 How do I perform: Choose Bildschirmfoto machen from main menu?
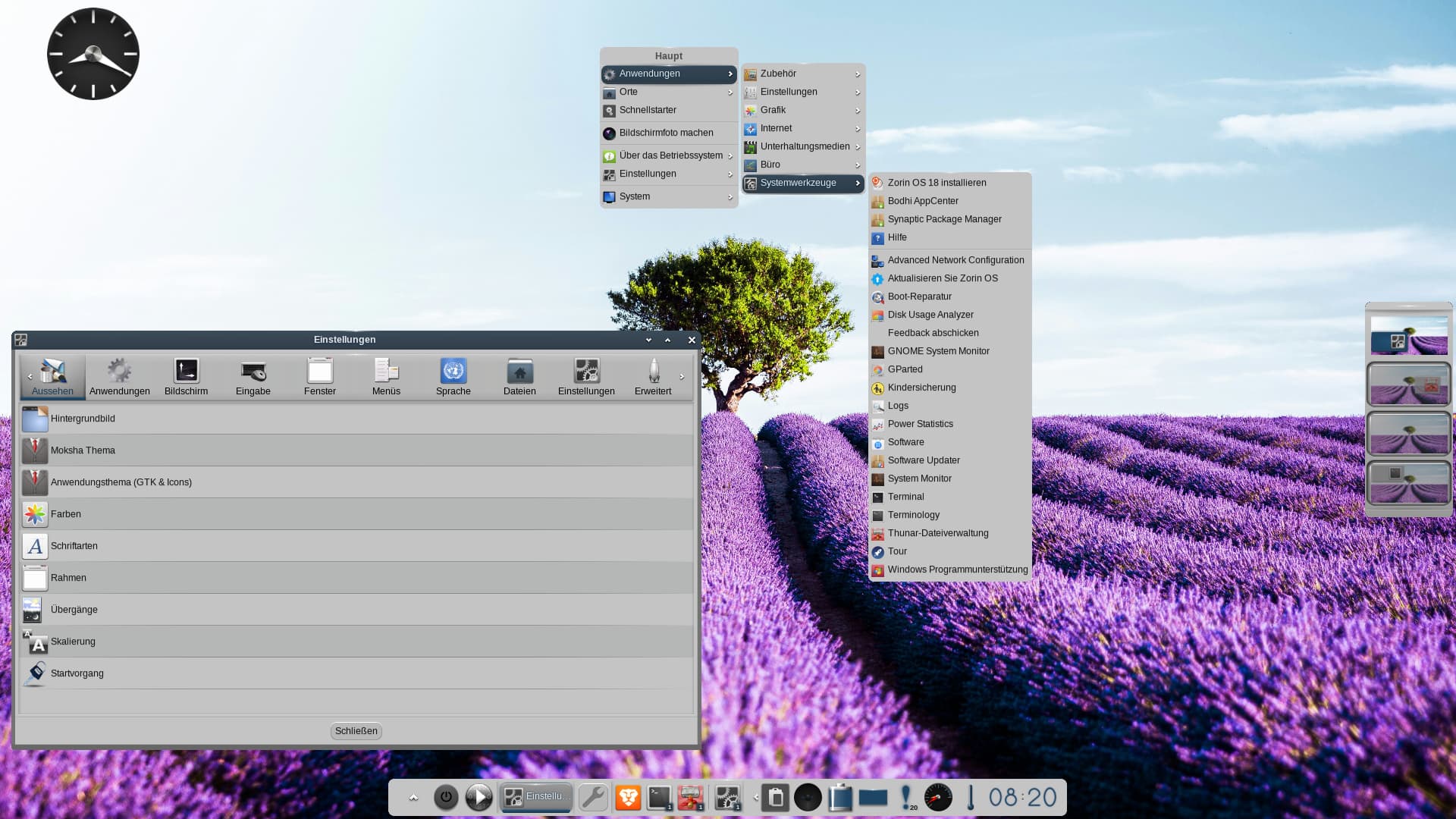click(x=666, y=133)
